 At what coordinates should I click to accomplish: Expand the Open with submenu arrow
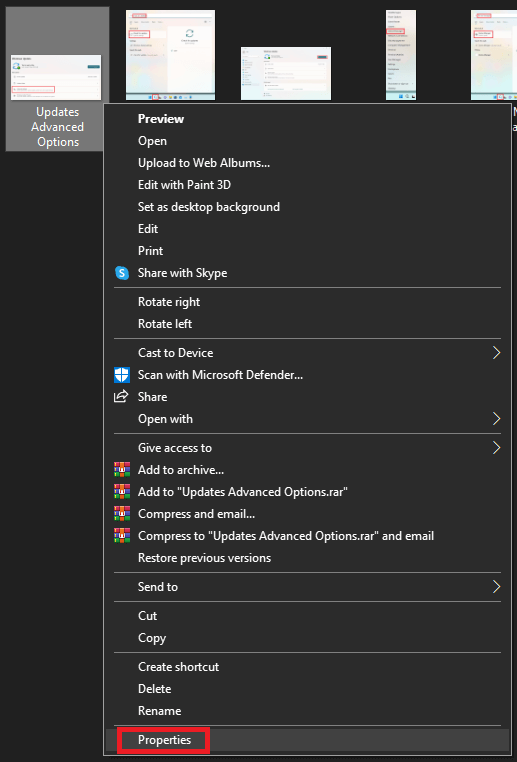[496, 418]
